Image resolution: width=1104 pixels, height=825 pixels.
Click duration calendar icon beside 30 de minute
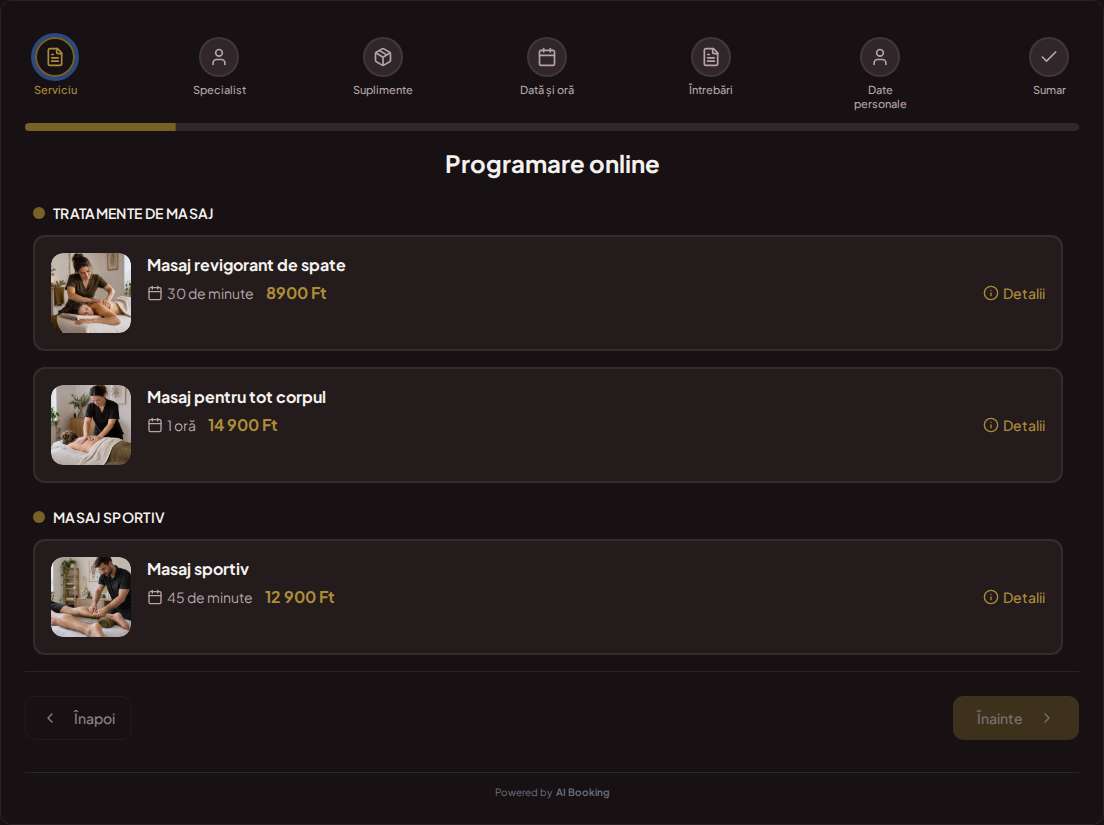pos(155,294)
